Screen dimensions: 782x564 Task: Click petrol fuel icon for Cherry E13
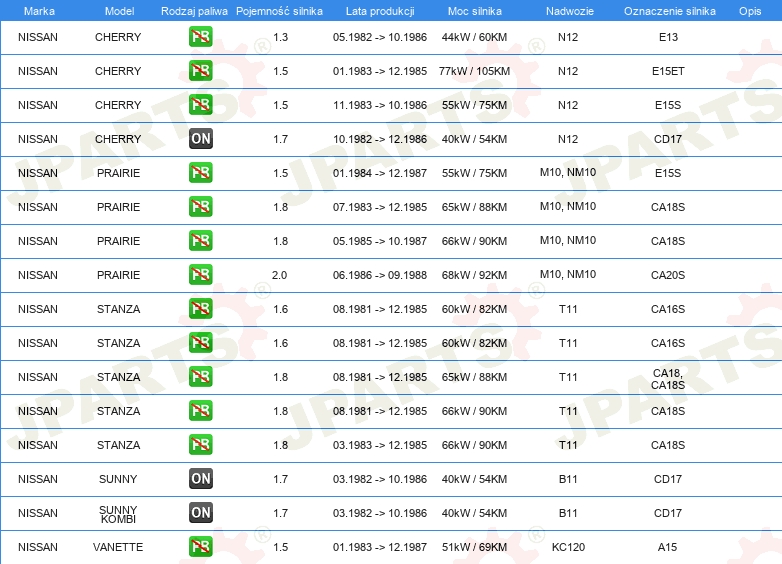[200, 37]
